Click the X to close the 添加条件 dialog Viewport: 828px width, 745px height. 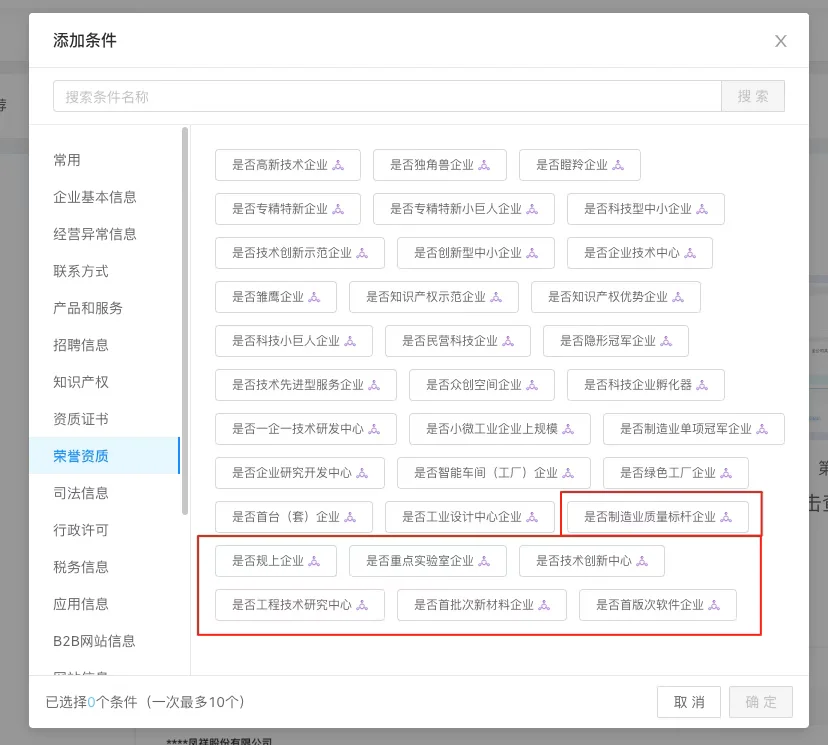pos(781,41)
